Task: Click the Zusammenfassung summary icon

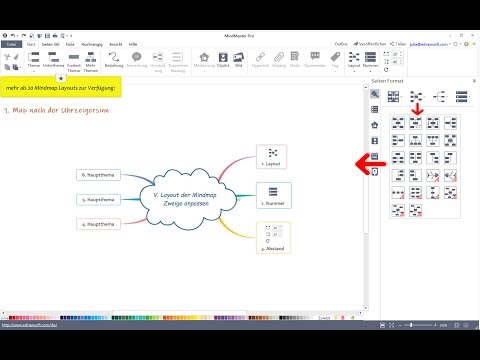Action: 177,57
